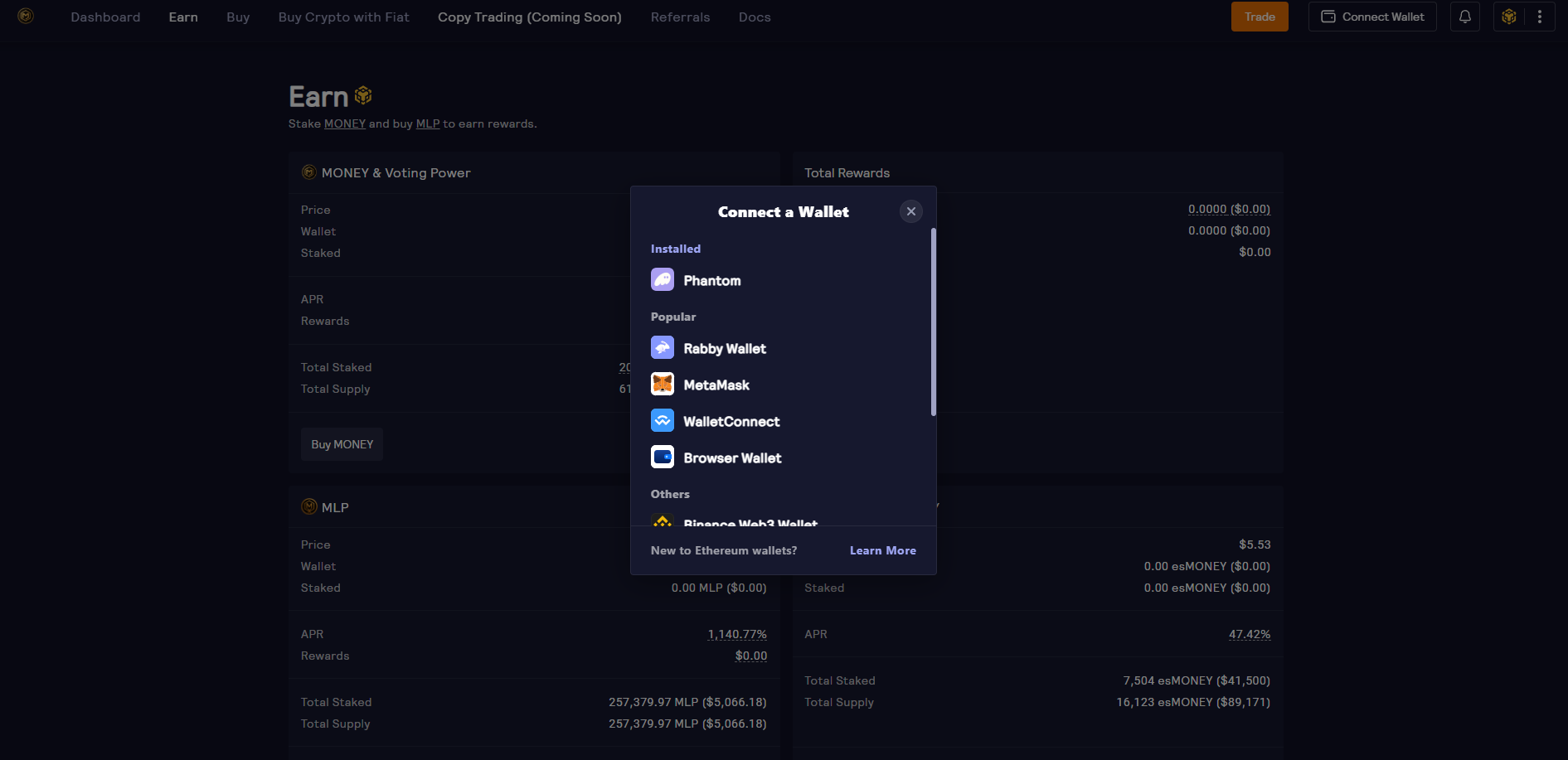Click the Buy MONEY button

(342, 444)
